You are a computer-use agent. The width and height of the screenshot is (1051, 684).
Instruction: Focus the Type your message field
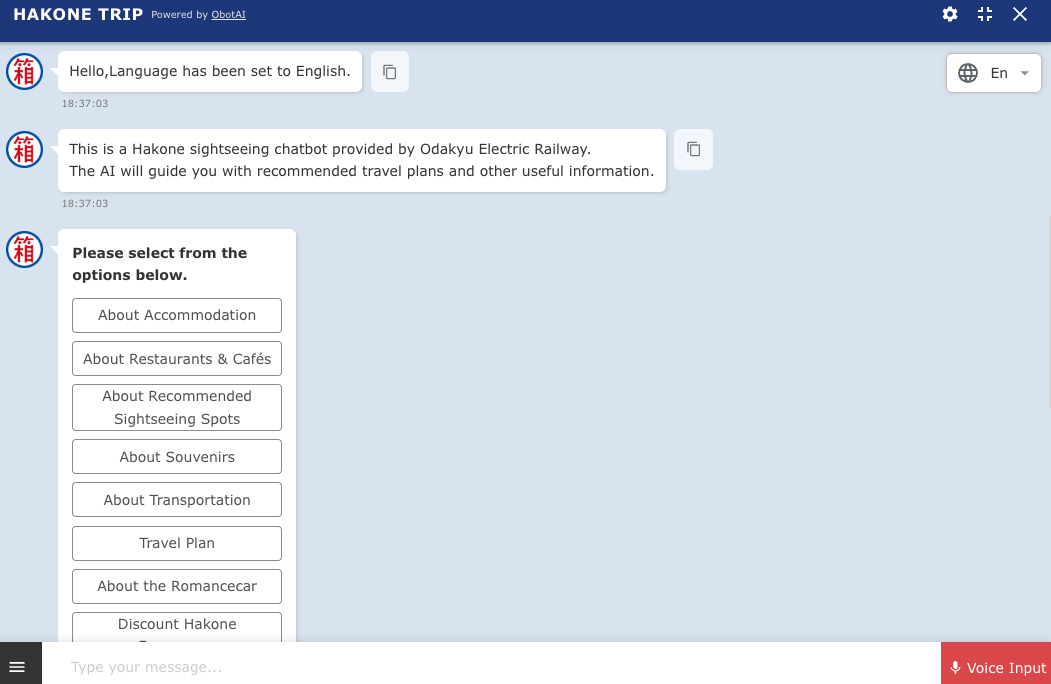[x=490, y=667]
